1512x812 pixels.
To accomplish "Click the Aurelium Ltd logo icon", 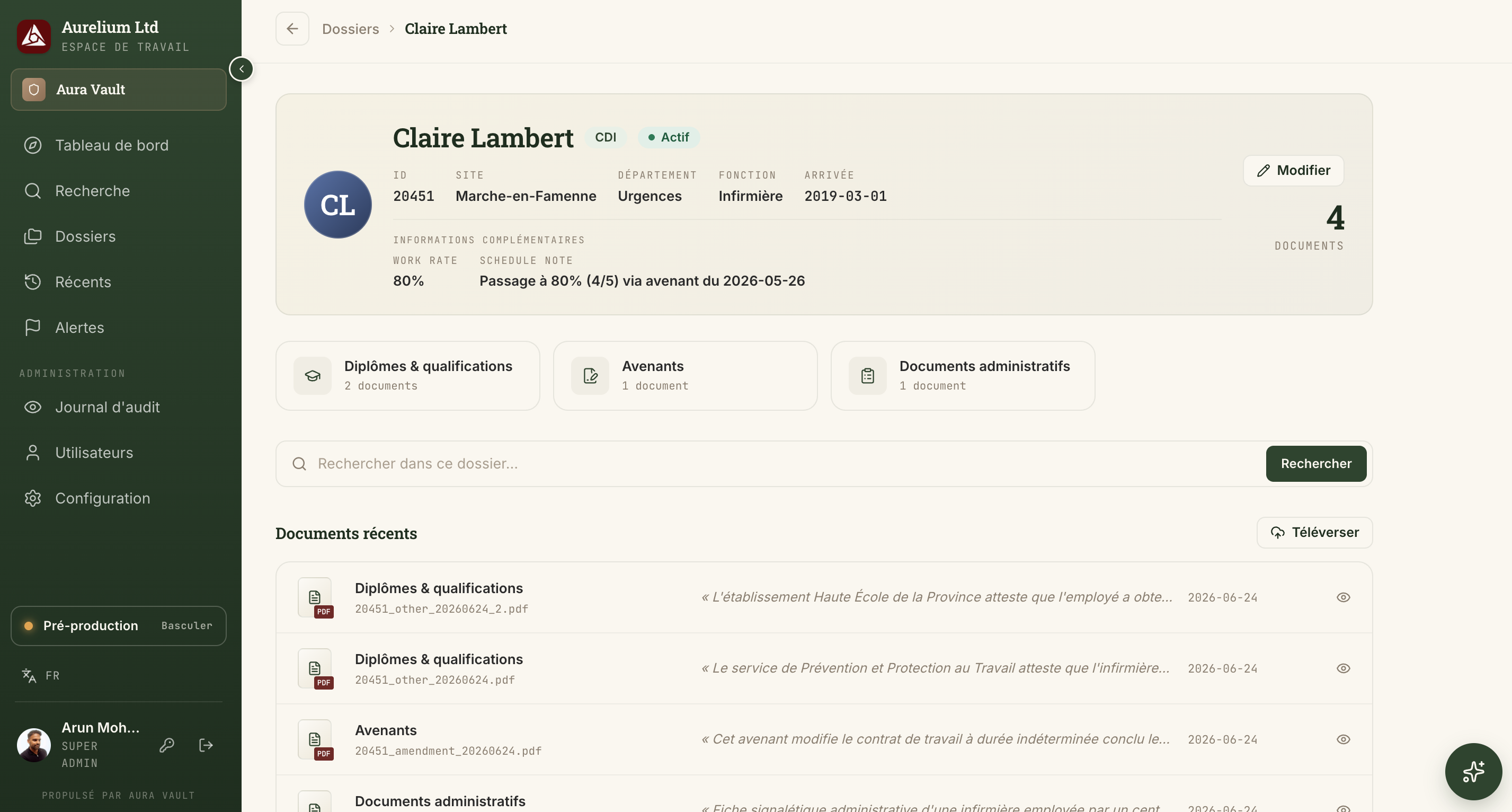I will click(33, 37).
